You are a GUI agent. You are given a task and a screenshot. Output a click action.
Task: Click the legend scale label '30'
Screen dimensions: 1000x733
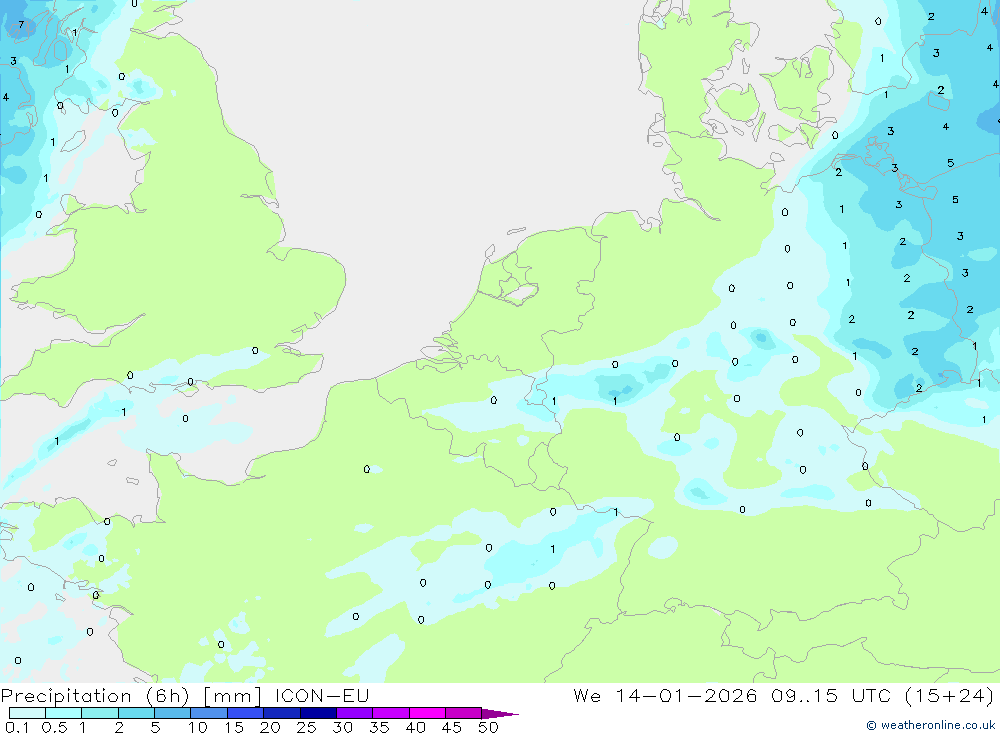click(x=342, y=727)
